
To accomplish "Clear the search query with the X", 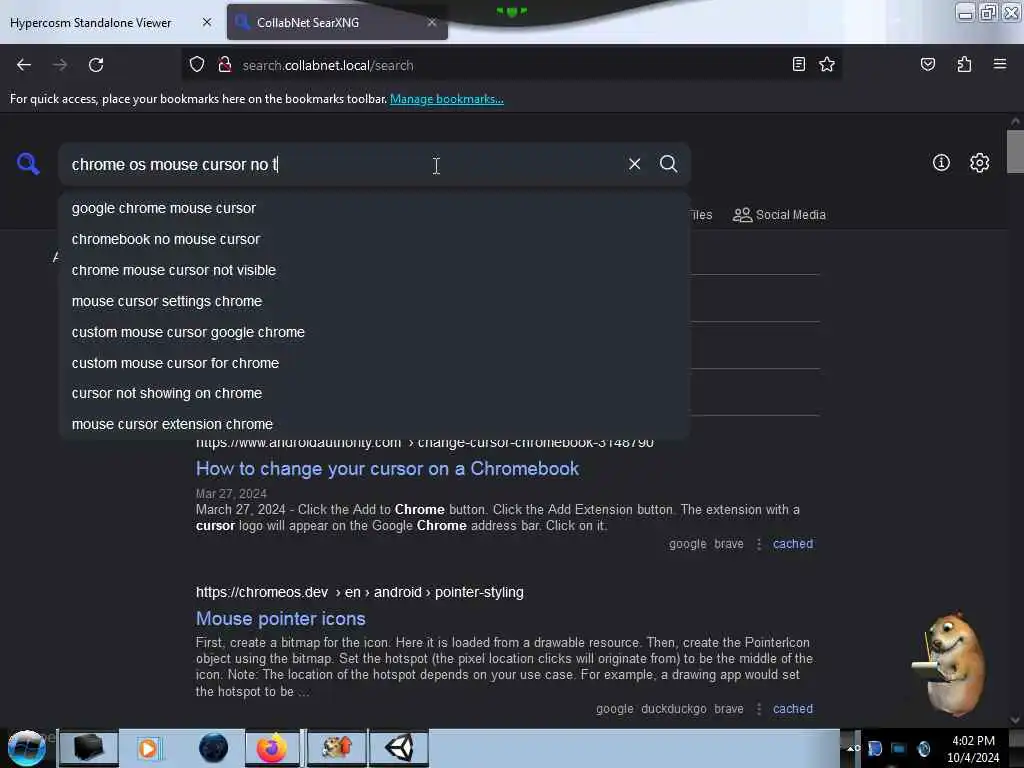I will (x=634, y=164).
